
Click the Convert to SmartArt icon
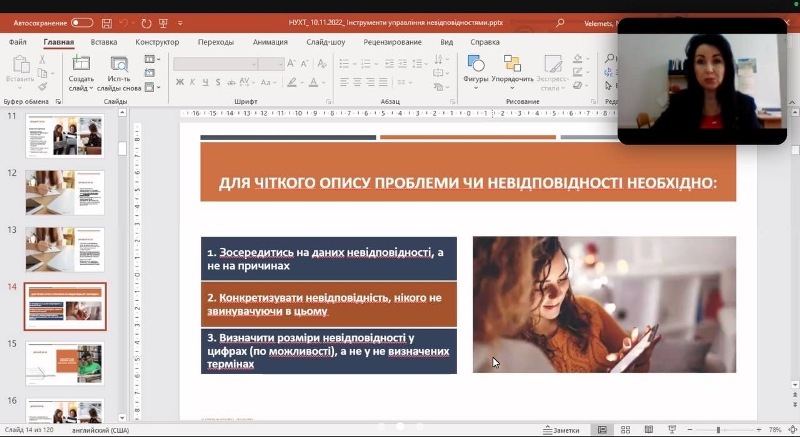point(439,87)
